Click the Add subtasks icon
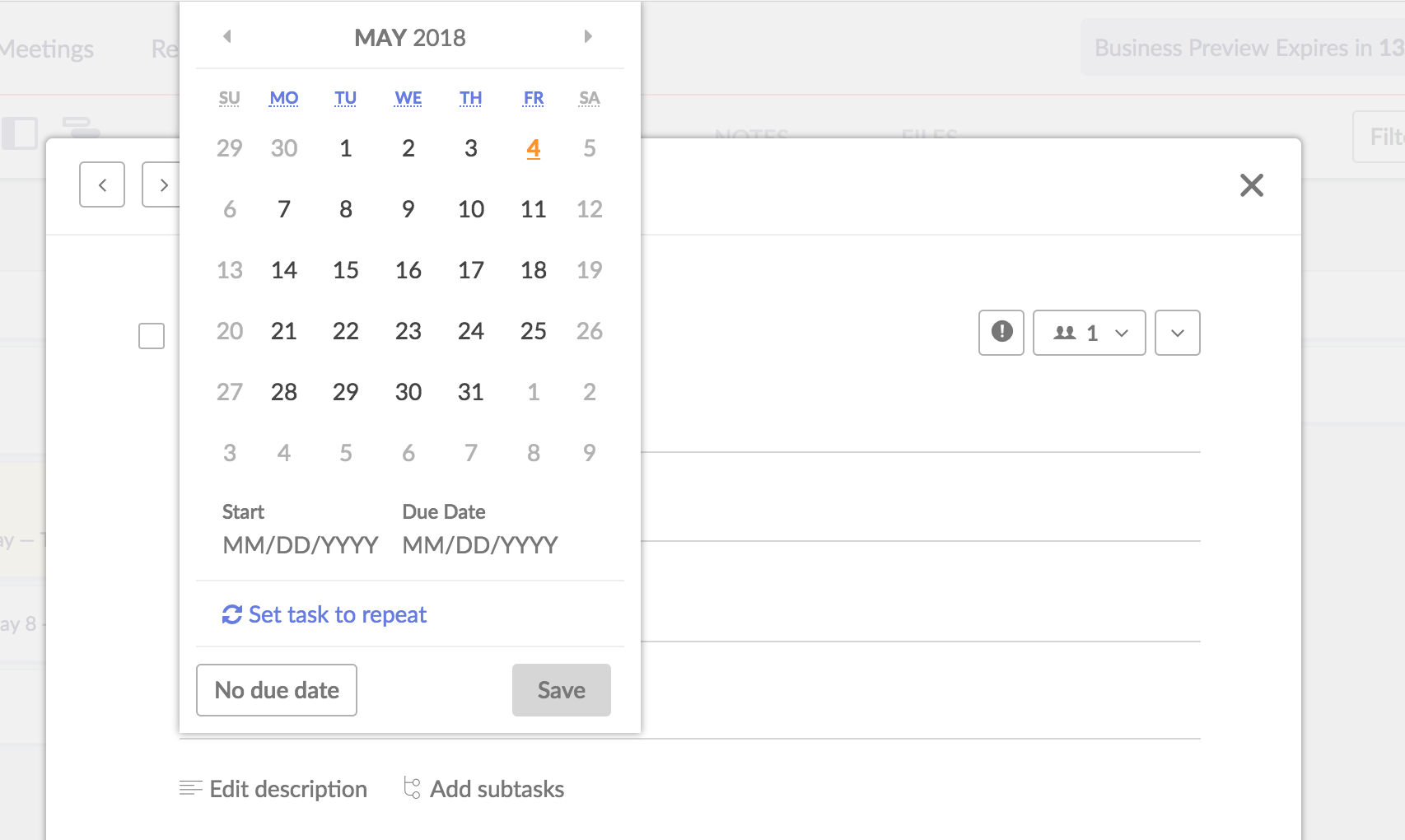The image size is (1405, 840). click(x=412, y=788)
